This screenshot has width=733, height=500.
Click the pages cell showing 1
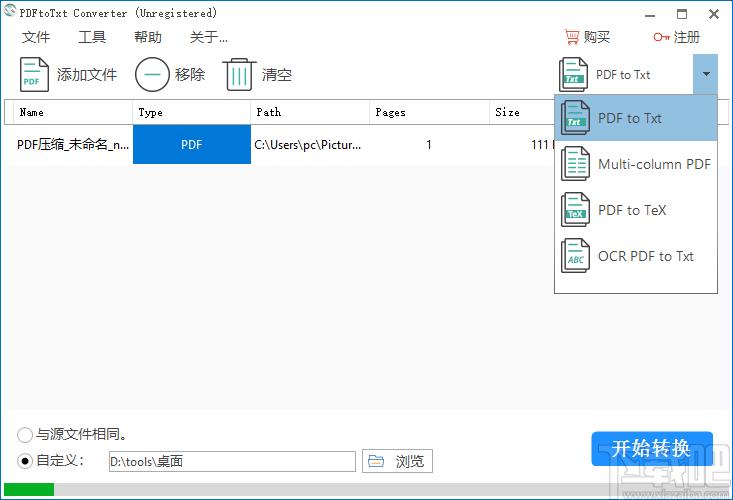pos(429,145)
